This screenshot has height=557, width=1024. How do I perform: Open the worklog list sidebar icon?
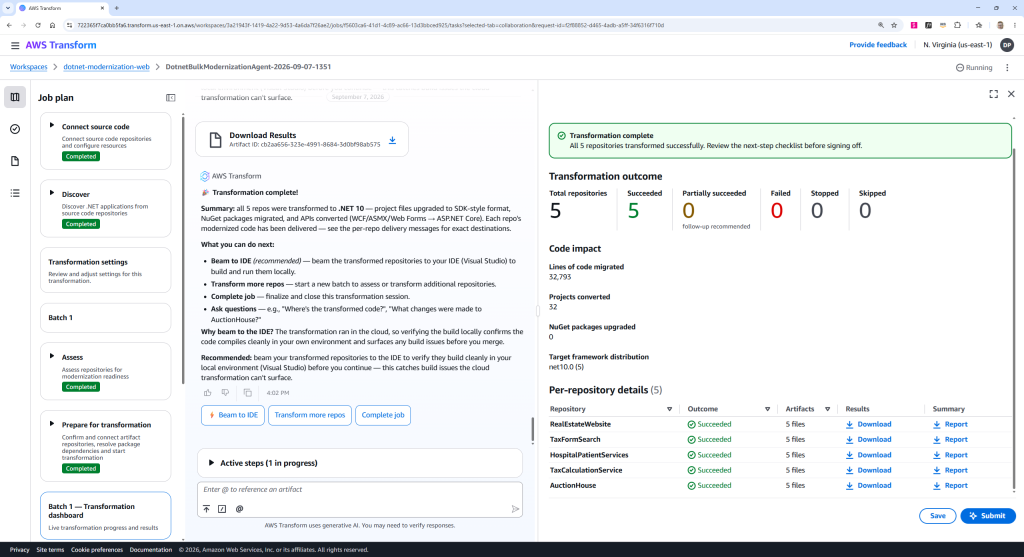pos(15,193)
